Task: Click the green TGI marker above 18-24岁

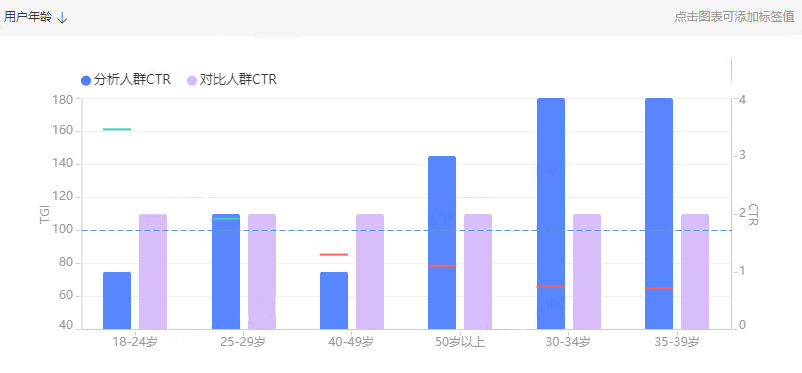Action: [117, 129]
